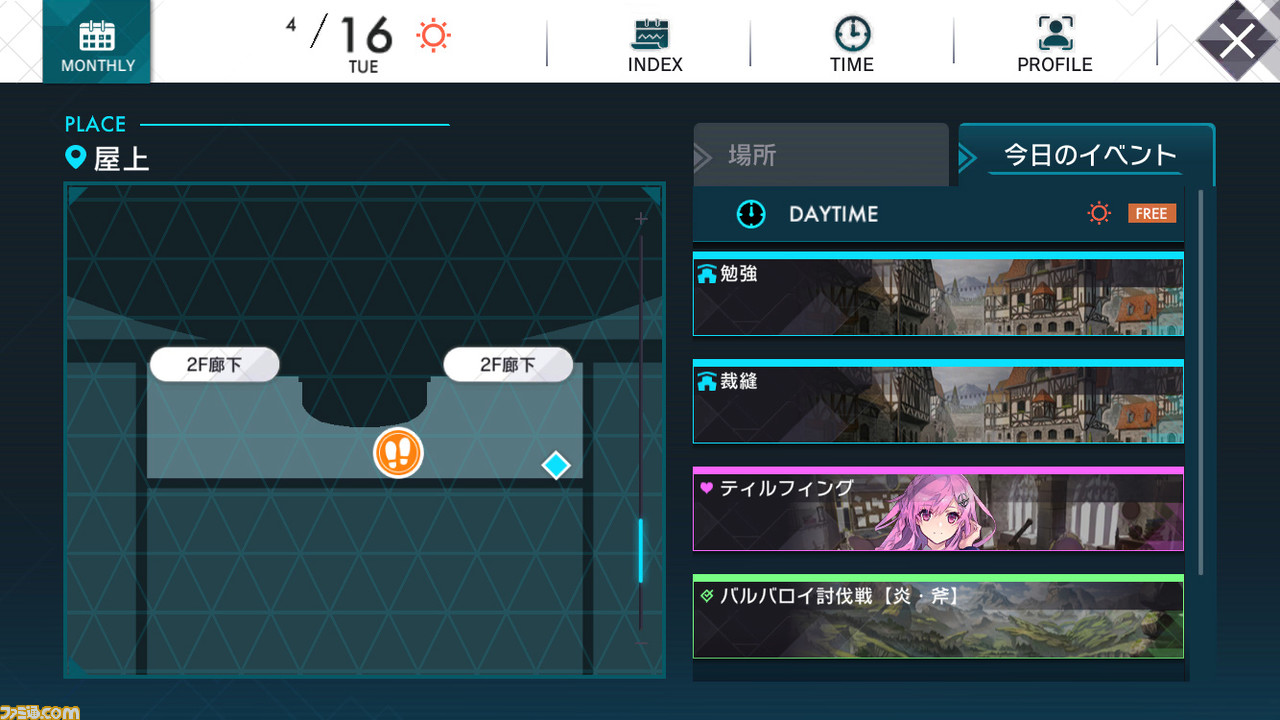Click the sun weather icon beside date
This screenshot has width=1280, height=720.
click(x=434, y=36)
